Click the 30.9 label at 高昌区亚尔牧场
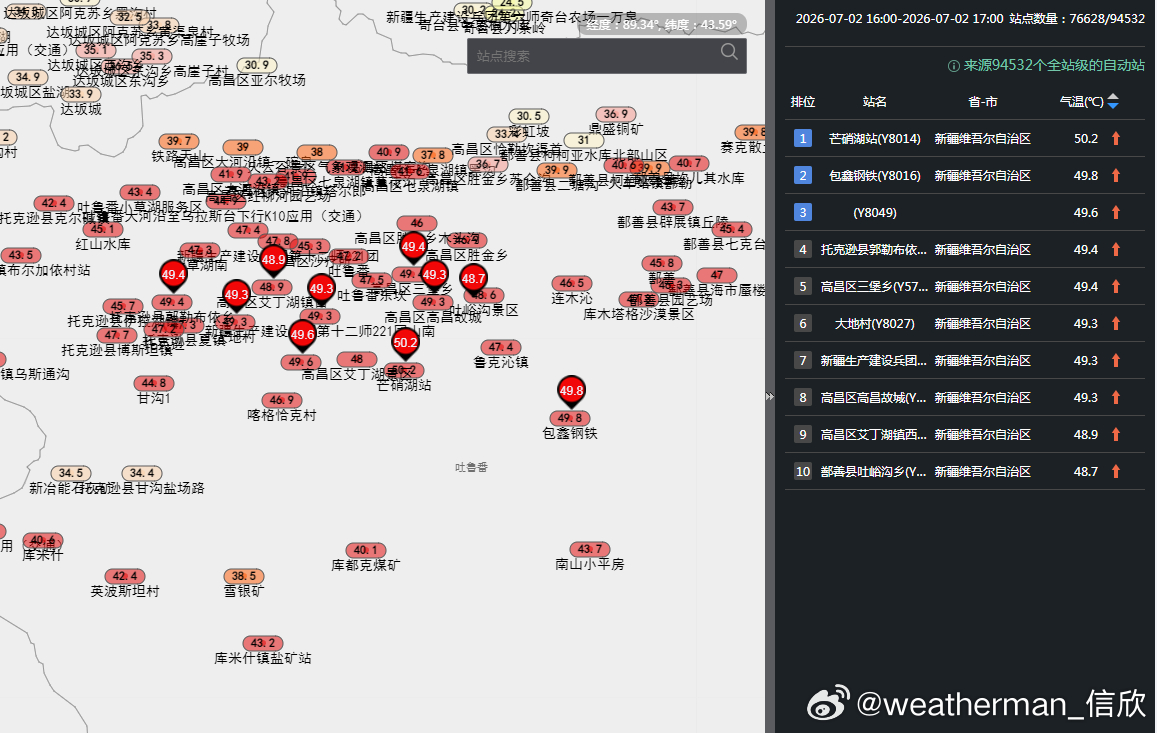Viewport: 1157px width, 733px height. pyautogui.click(x=257, y=65)
